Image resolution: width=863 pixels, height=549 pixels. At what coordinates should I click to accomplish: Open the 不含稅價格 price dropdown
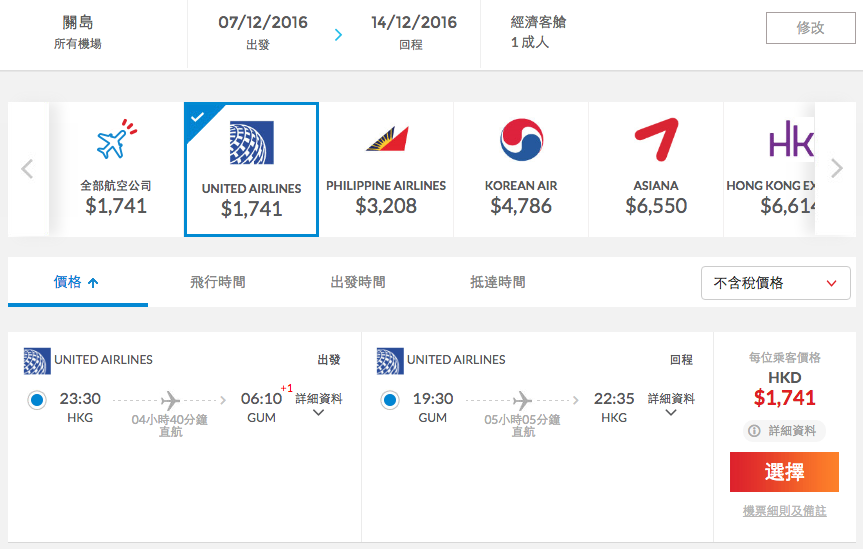(775, 283)
